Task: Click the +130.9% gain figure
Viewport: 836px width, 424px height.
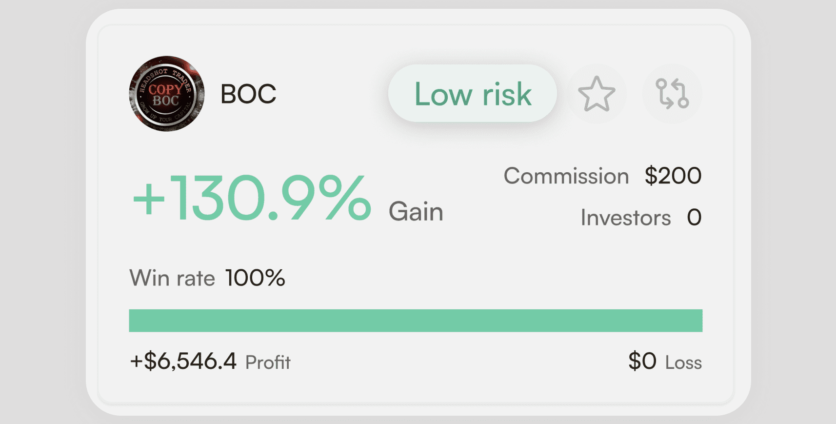Action: tap(251, 198)
